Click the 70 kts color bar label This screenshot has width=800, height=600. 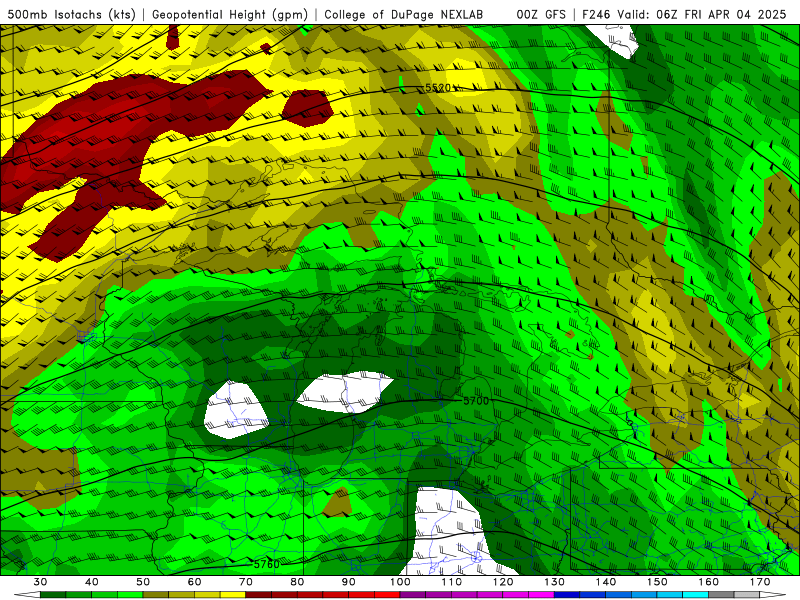click(x=246, y=582)
